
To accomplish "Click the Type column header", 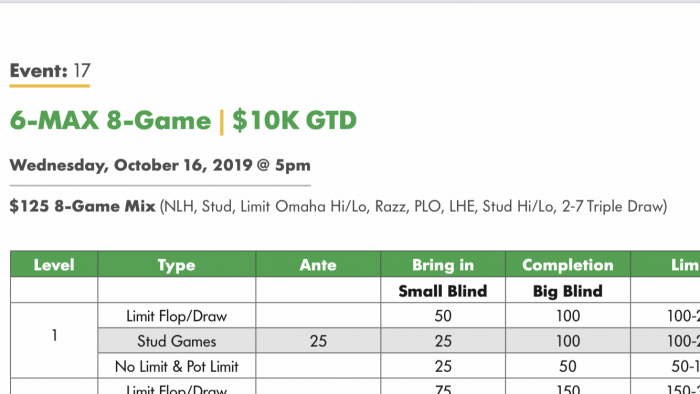I will tap(177, 265).
